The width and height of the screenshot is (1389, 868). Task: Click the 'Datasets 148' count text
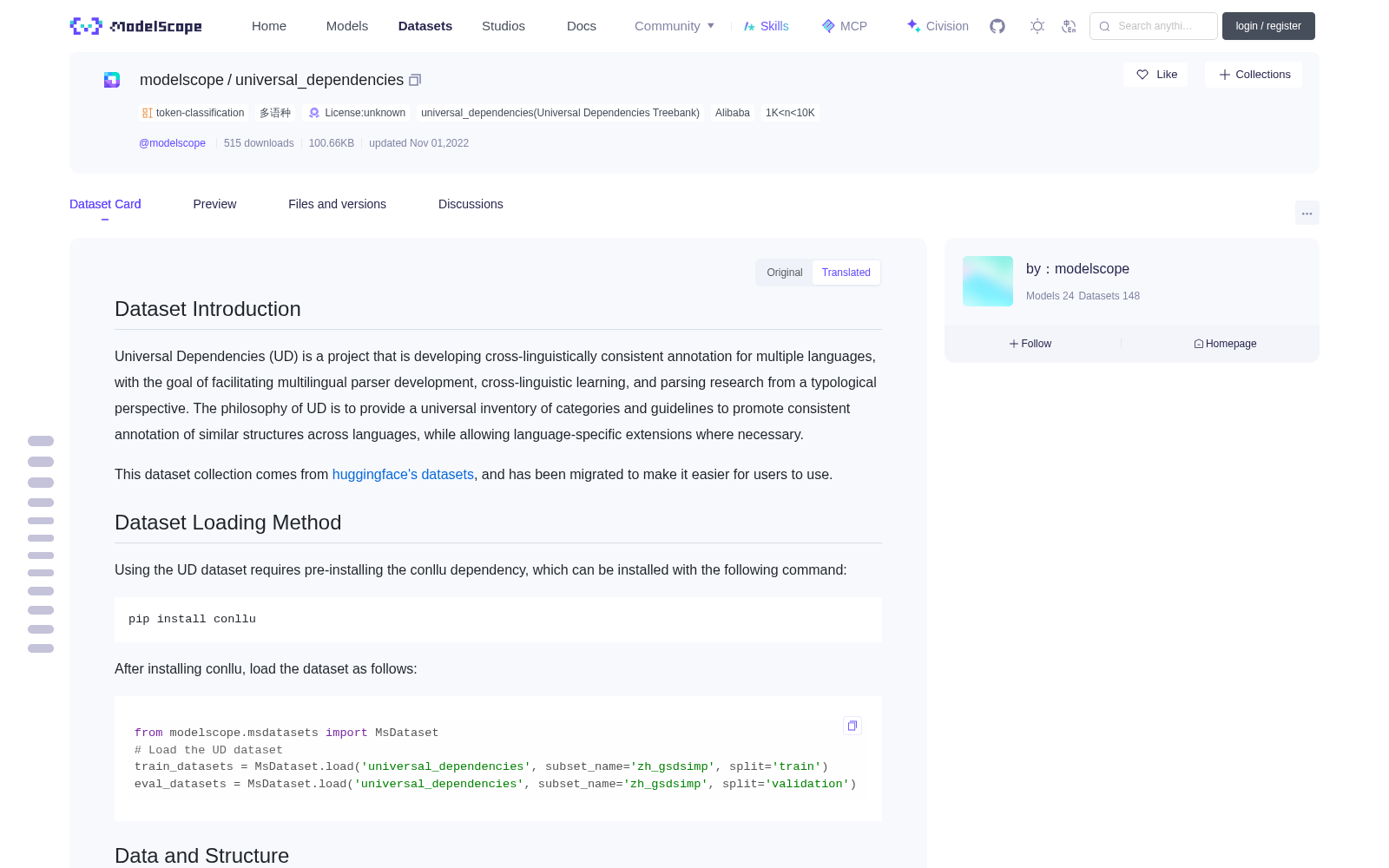tap(1109, 296)
